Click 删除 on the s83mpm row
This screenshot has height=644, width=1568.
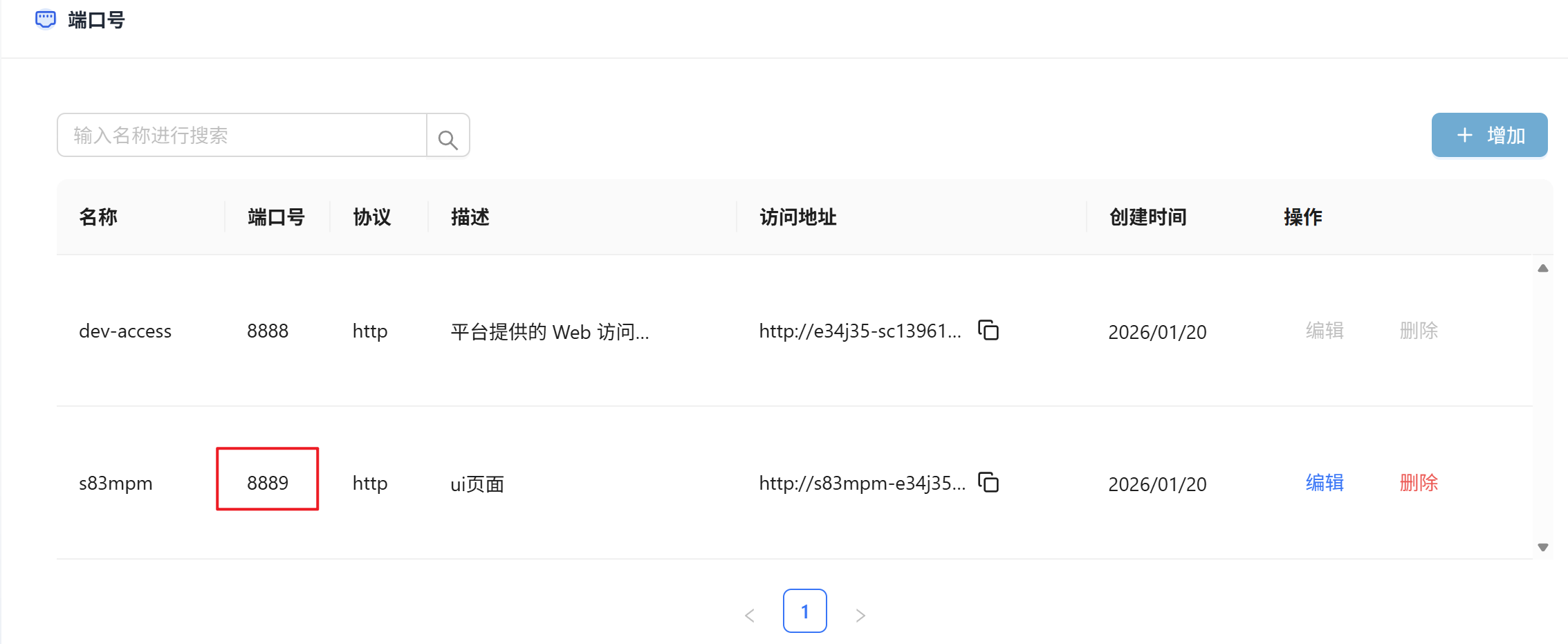click(1418, 484)
